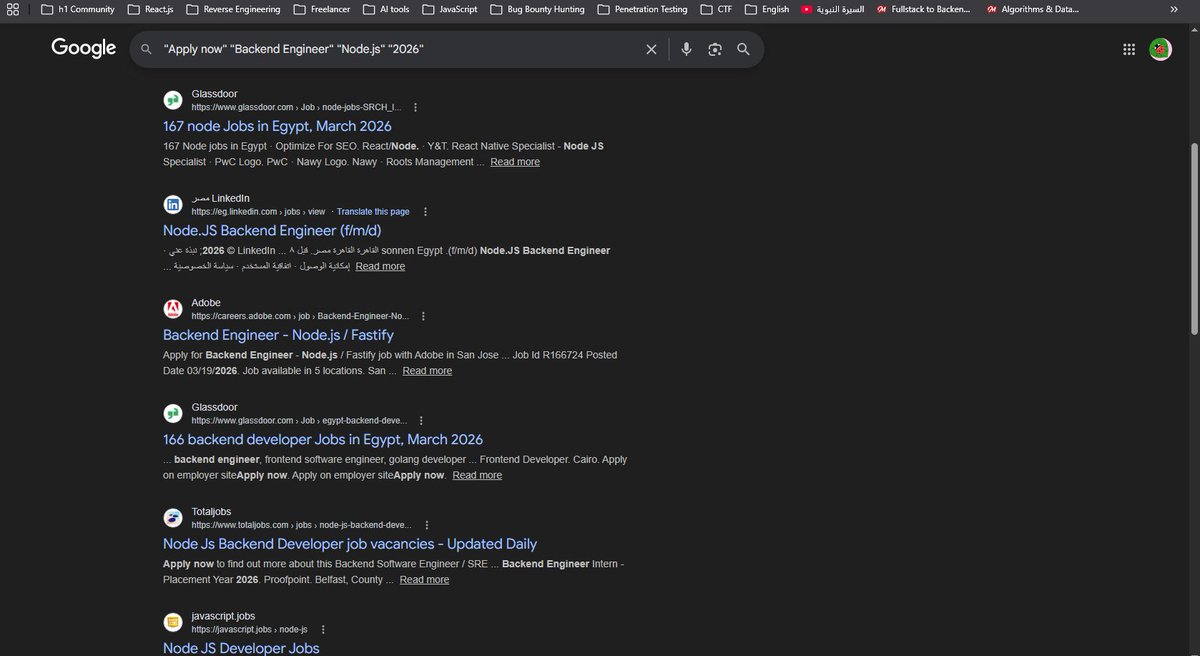
Task: Start voice search with microphone icon
Action: 686,49
